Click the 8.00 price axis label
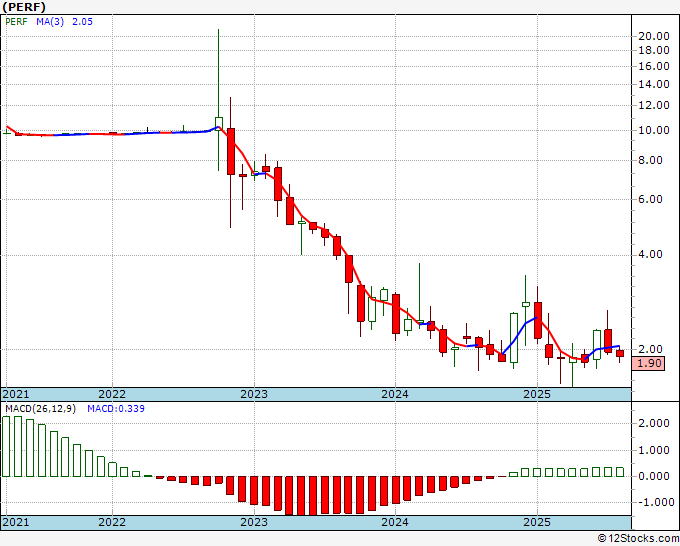 coord(651,160)
